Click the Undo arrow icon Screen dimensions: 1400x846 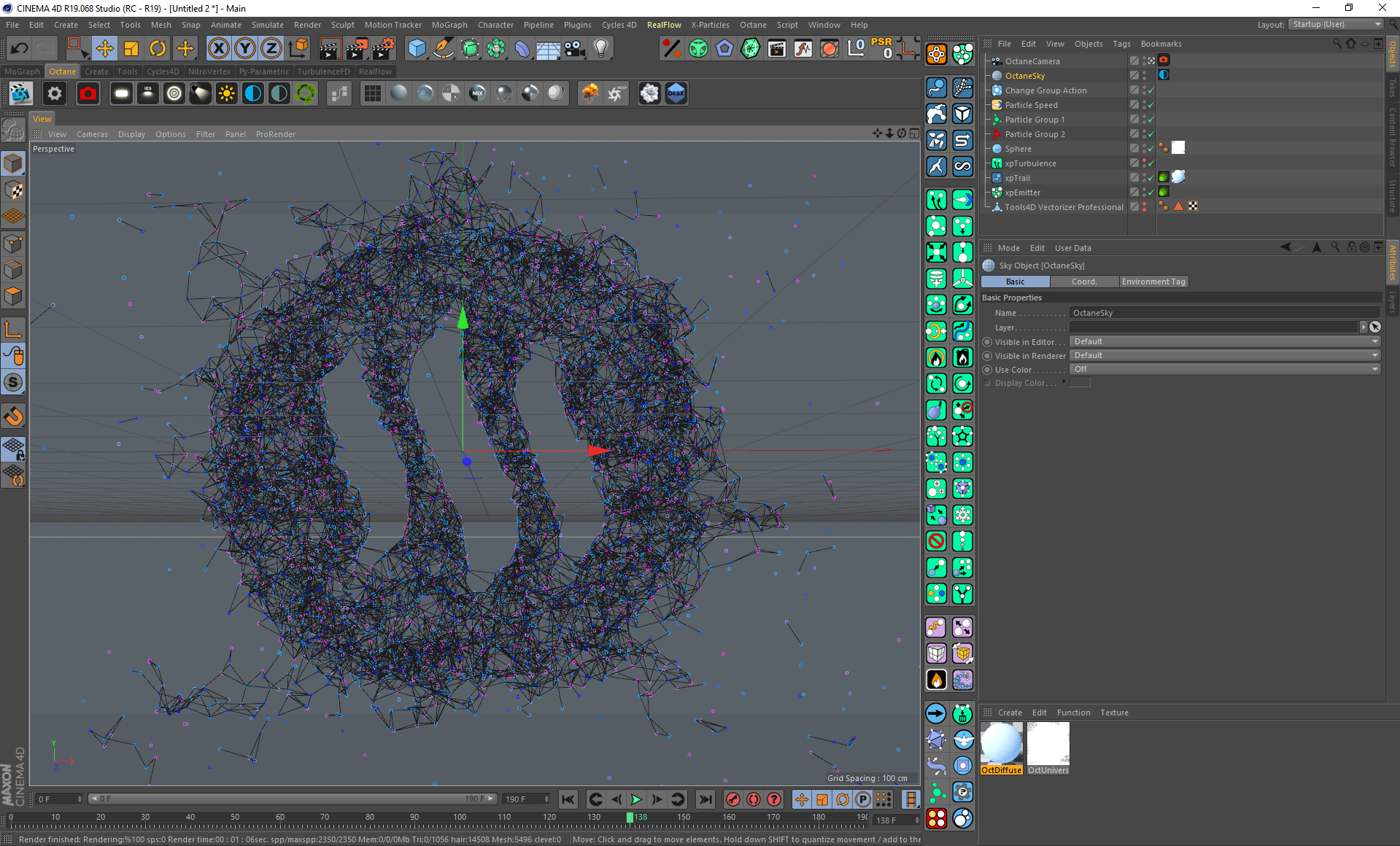[x=20, y=49]
